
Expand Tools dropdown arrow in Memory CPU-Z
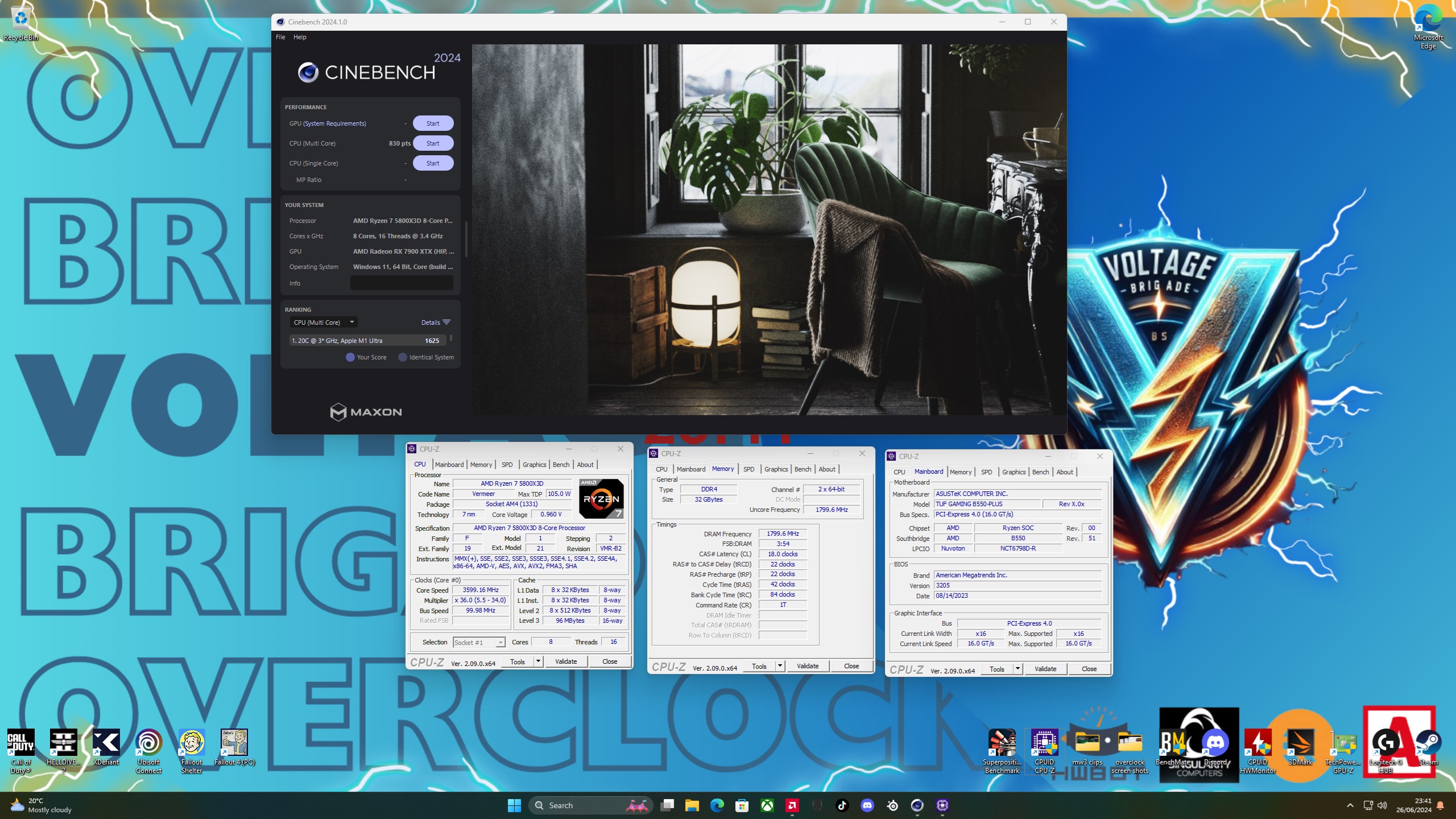click(780, 666)
